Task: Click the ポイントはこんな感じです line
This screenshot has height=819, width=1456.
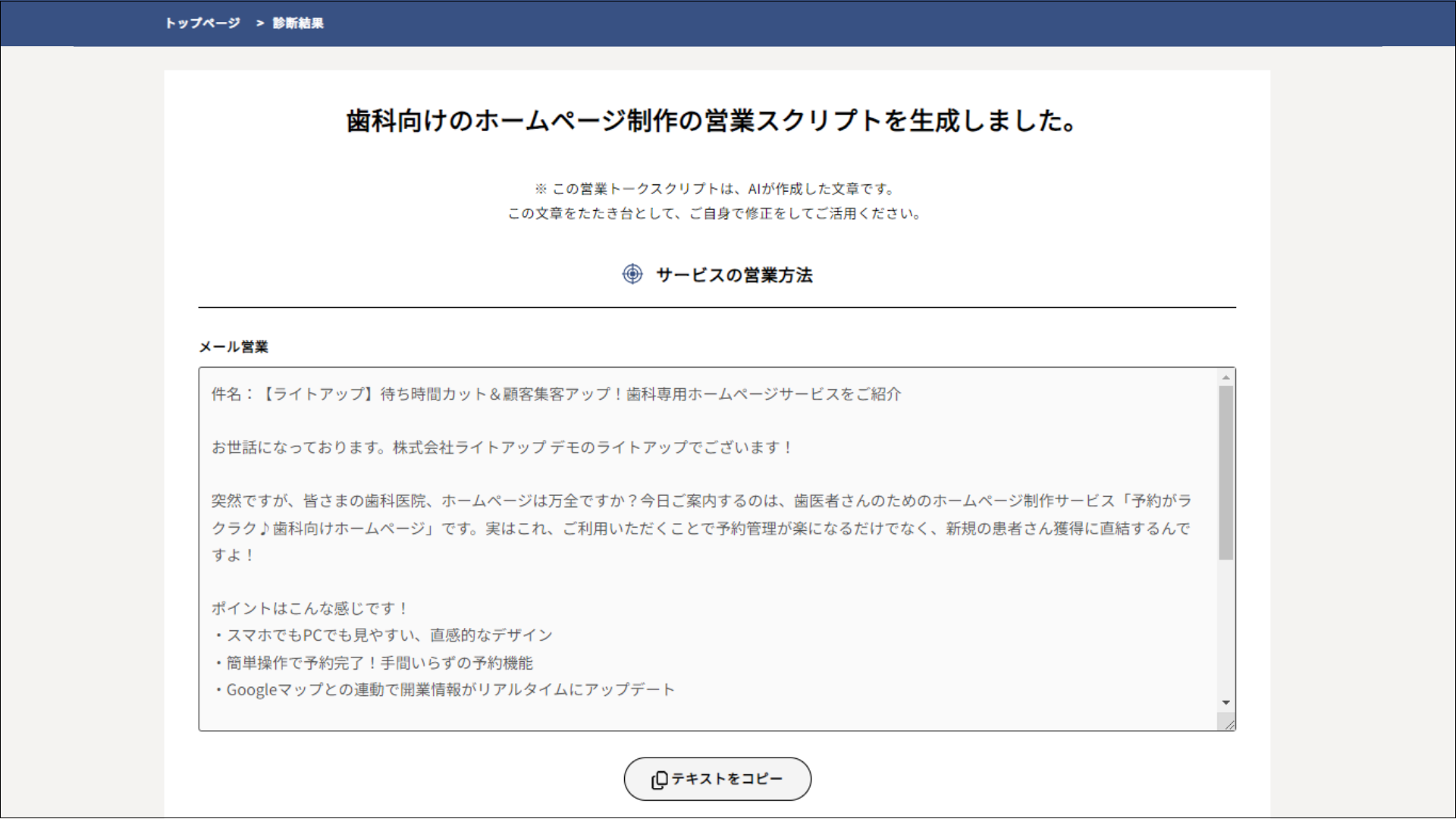Action: click(309, 608)
